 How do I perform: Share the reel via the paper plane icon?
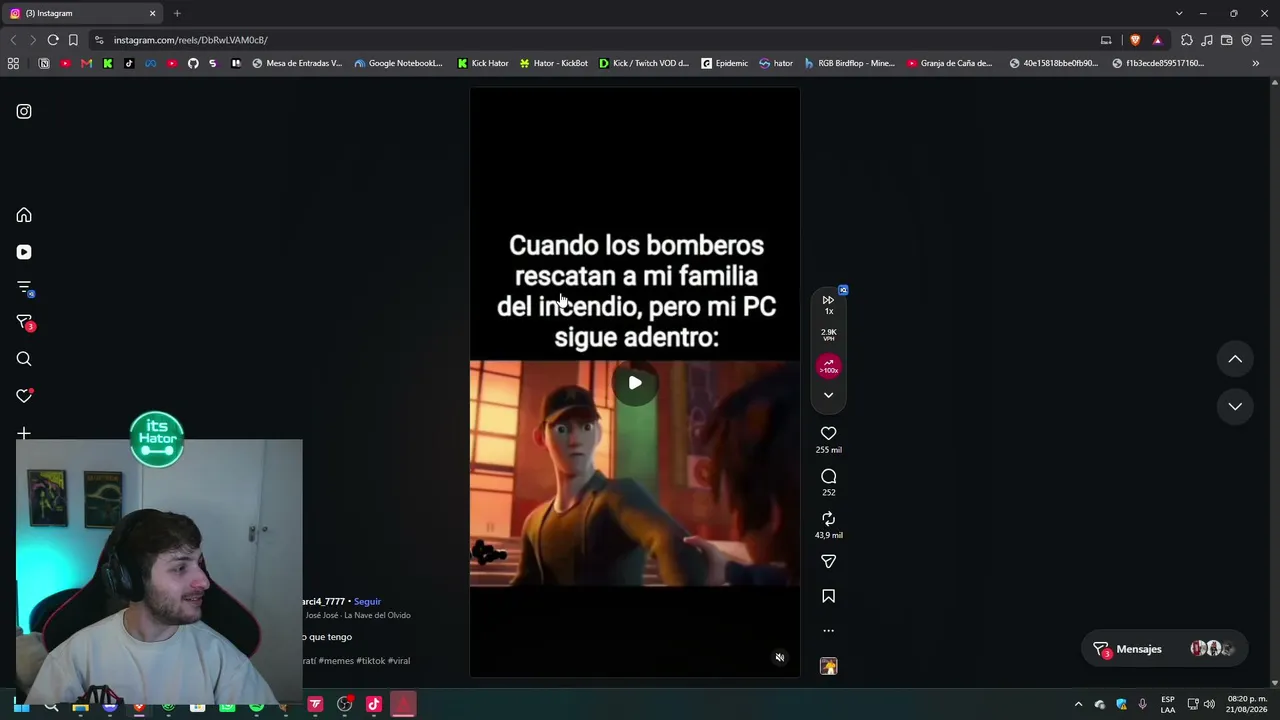pos(828,562)
